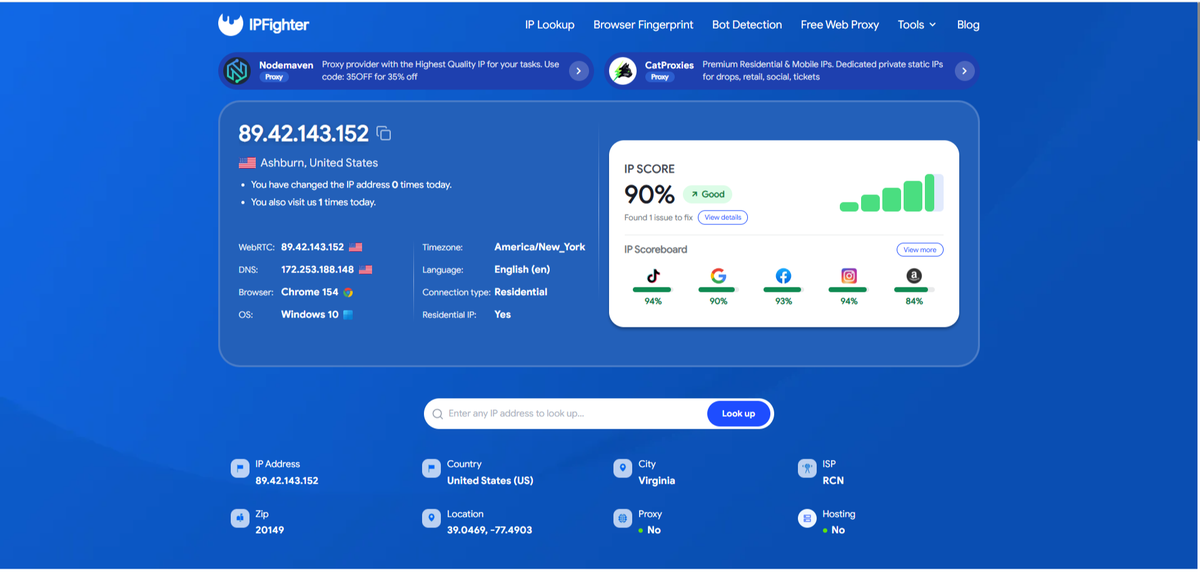Click View details under IP score
Screen dimensions: 1200x578
coord(722,217)
